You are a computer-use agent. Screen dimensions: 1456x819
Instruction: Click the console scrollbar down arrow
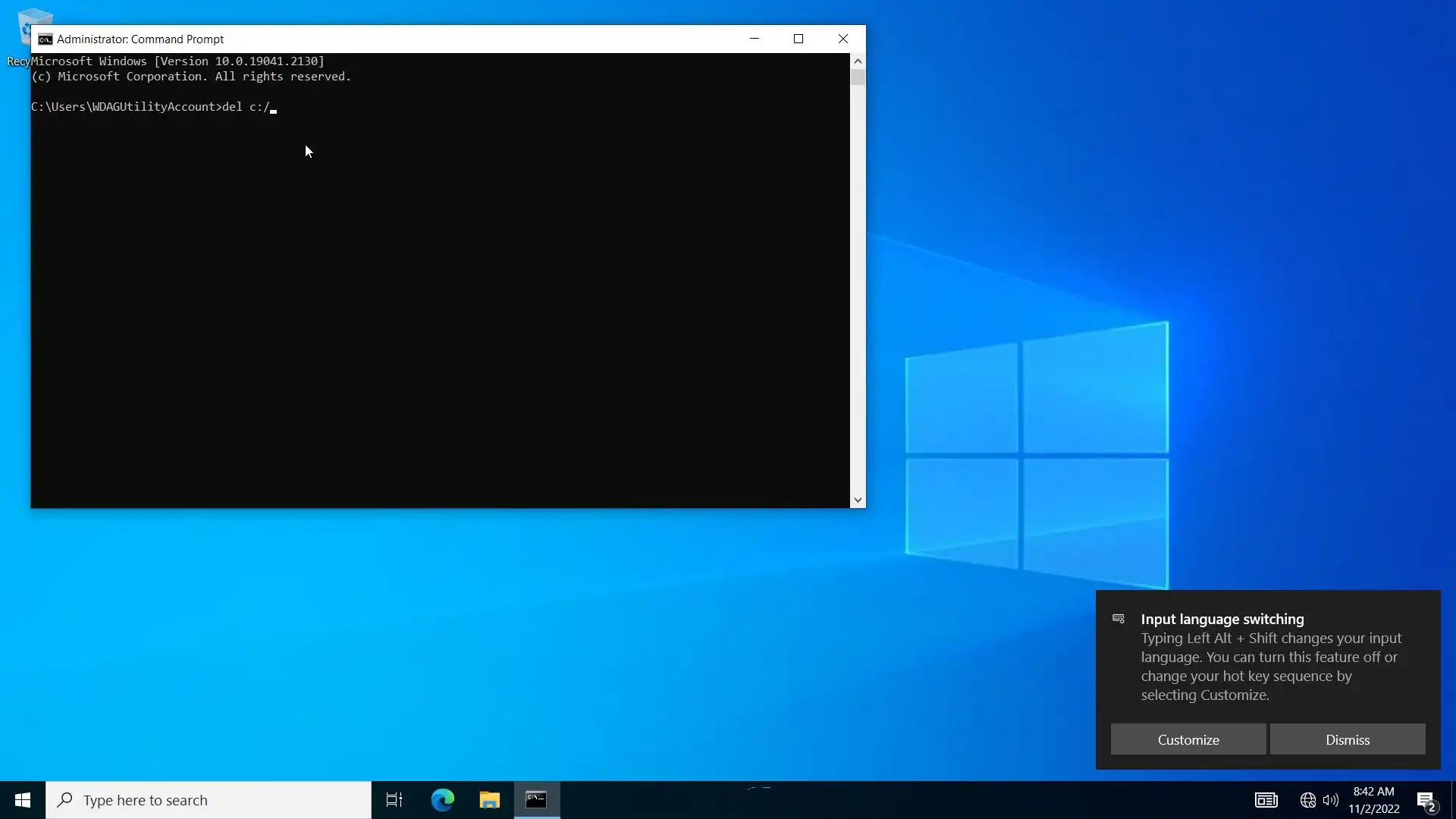click(858, 500)
